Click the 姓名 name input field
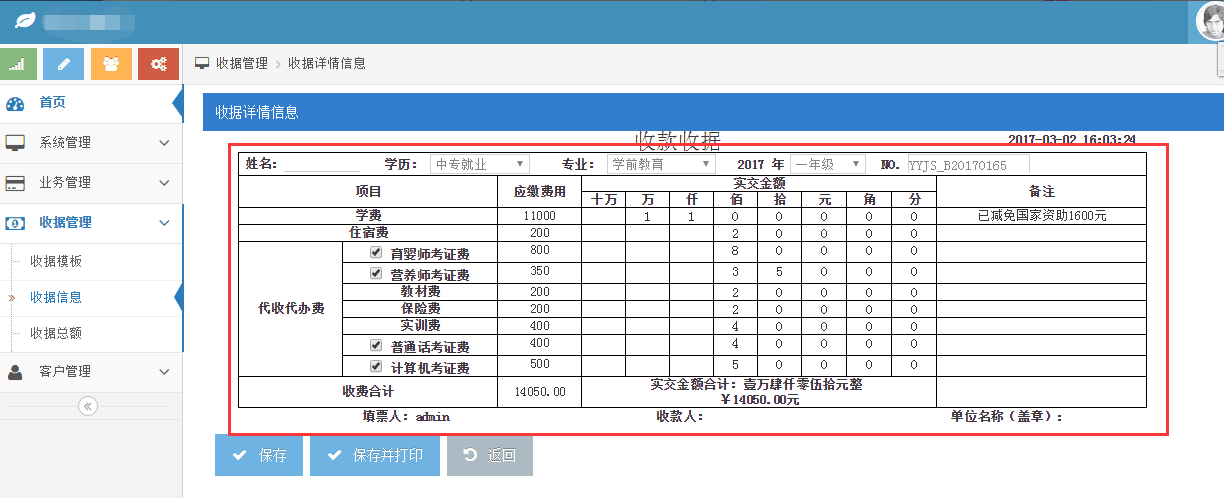Image resolution: width=1224 pixels, height=498 pixels. pyautogui.click(x=321, y=164)
